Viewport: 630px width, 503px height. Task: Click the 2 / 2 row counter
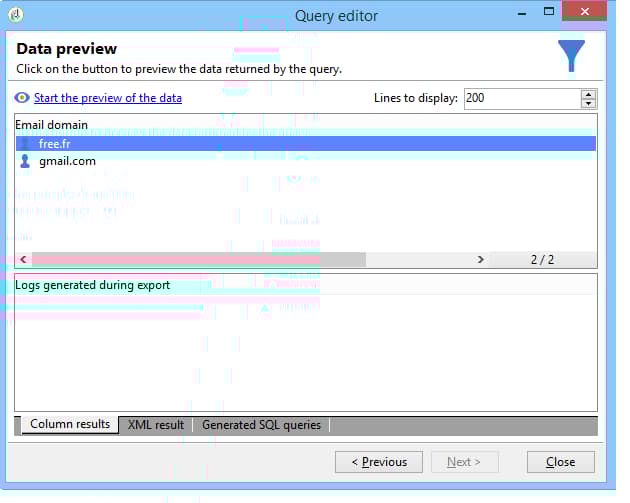point(542,260)
